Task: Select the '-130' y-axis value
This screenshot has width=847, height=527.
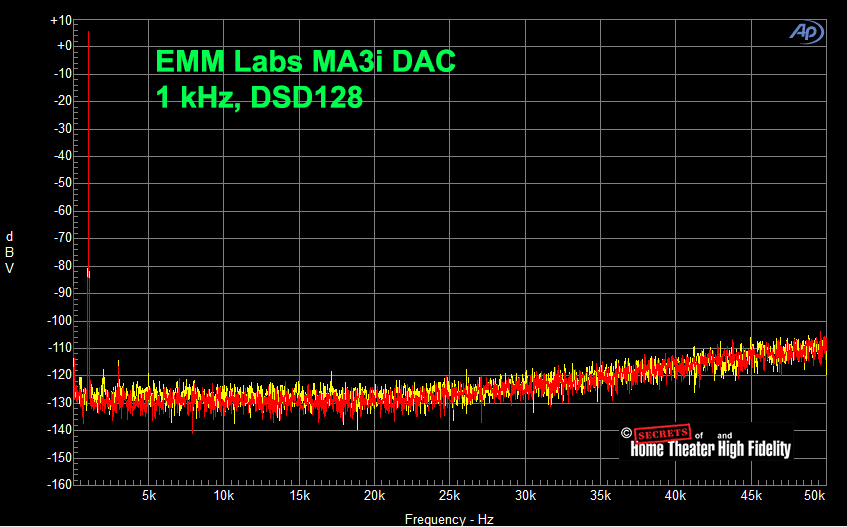Action: (x=59, y=403)
